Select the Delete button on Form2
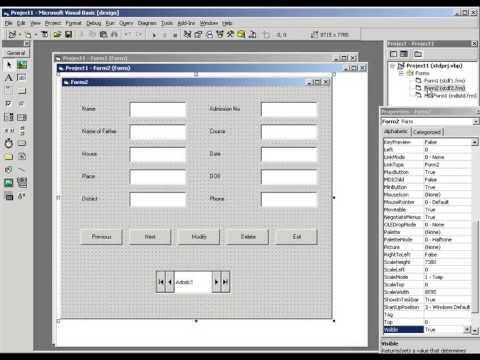Viewport: 480px width, 360px height. 248,237
